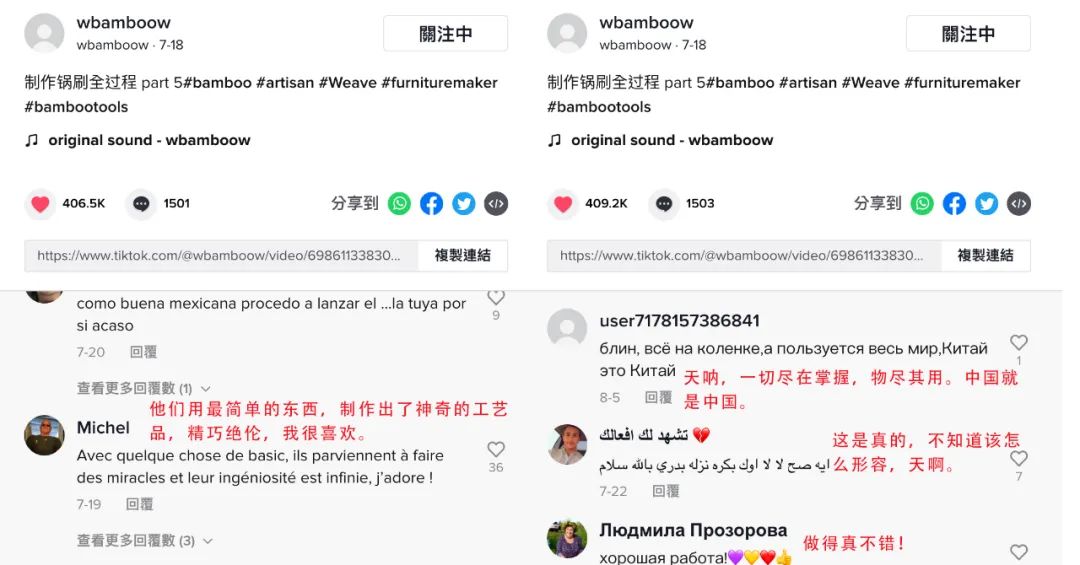This screenshot has width=1080, height=565.
Task: Select the video URL field in right panel
Action: coord(744,256)
